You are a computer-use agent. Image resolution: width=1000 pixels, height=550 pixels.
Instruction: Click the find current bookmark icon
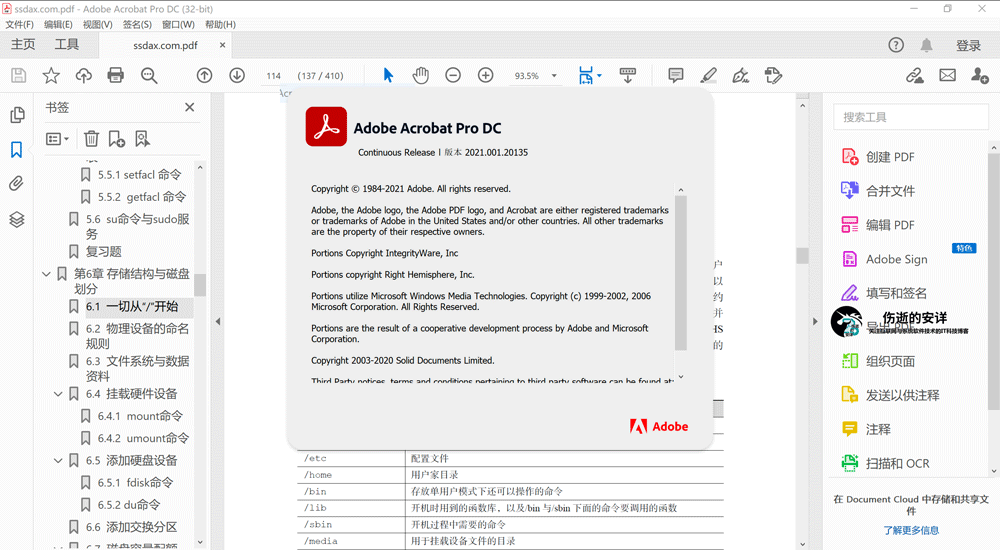[142, 138]
